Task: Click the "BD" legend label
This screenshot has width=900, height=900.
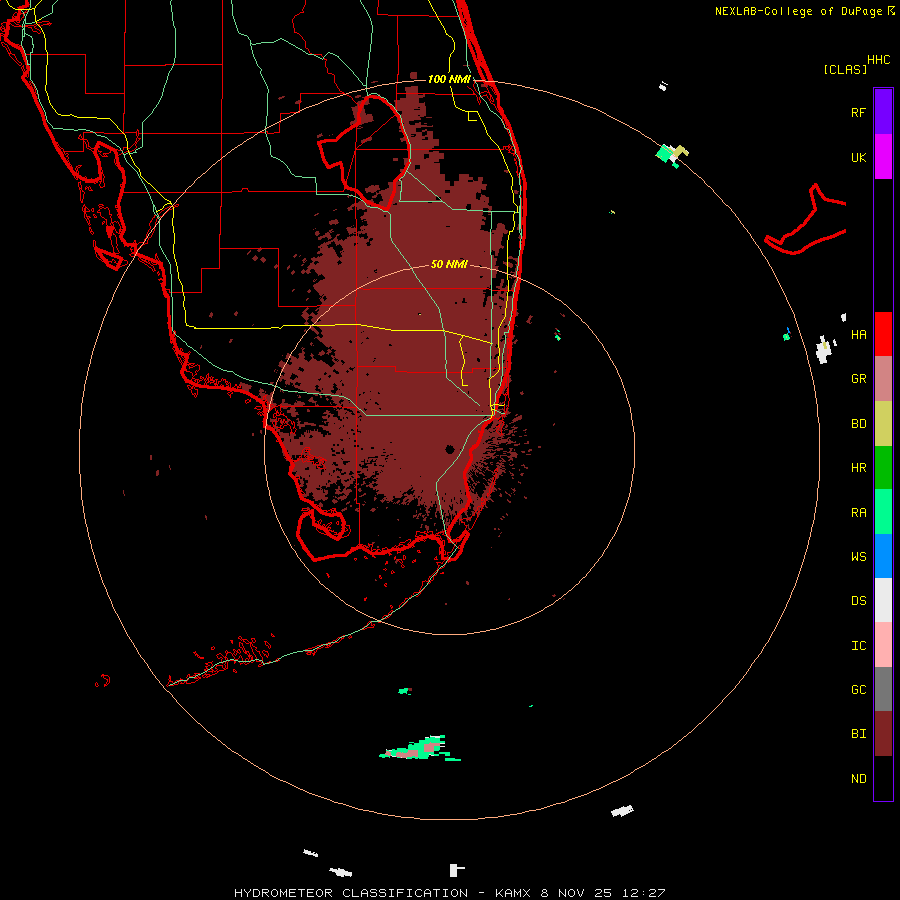Action: pos(858,424)
